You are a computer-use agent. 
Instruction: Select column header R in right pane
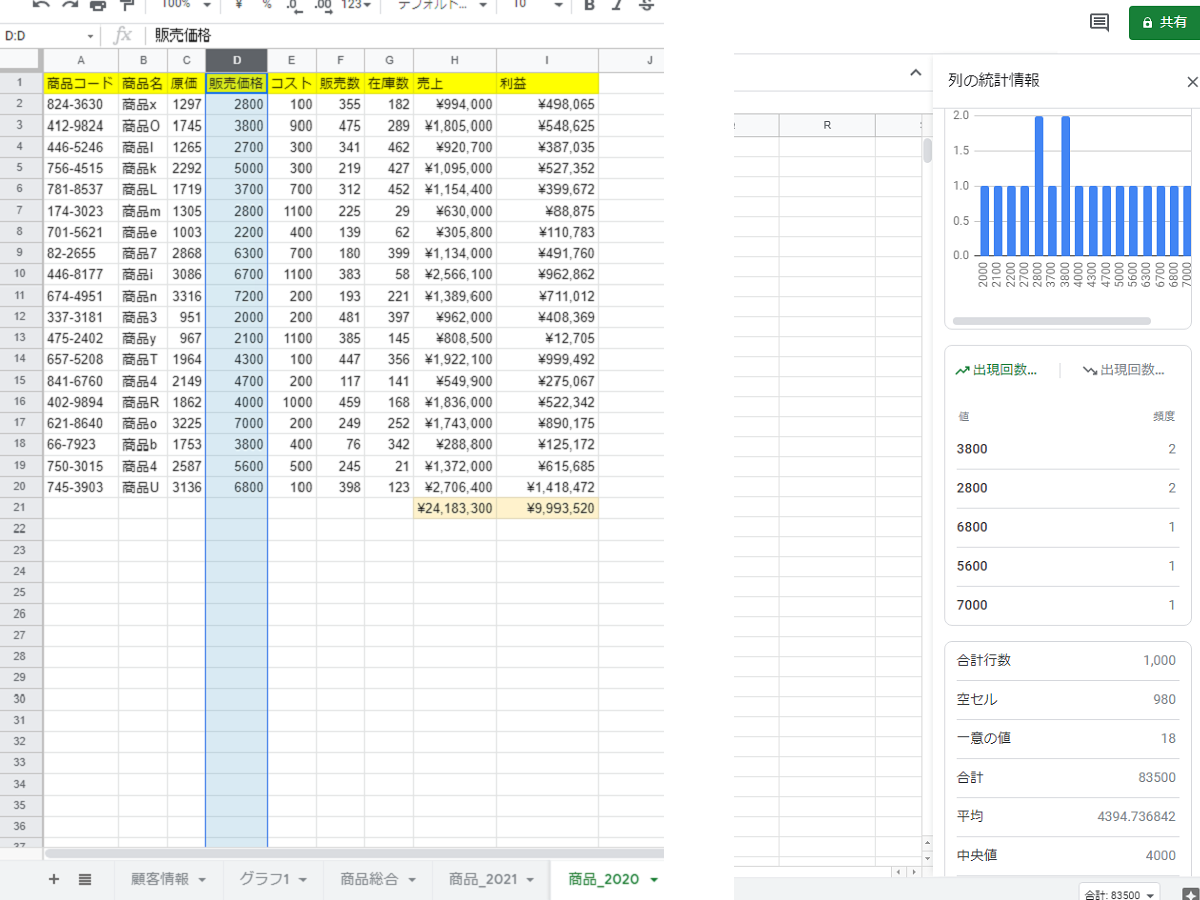coord(827,125)
